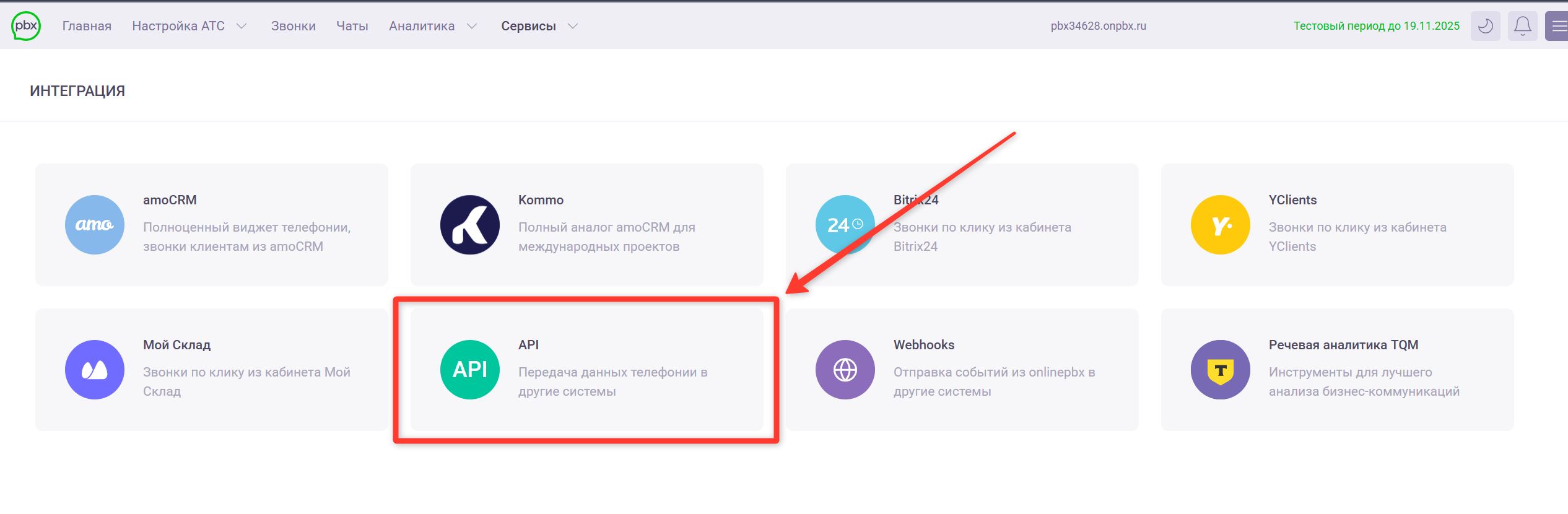Screen dimensions: 1568x514
Task: Open the notifications bell
Action: click(x=1522, y=26)
